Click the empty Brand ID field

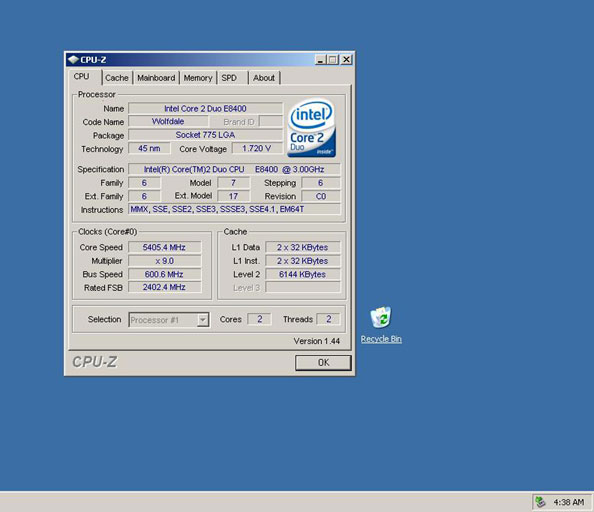(270, 122)
